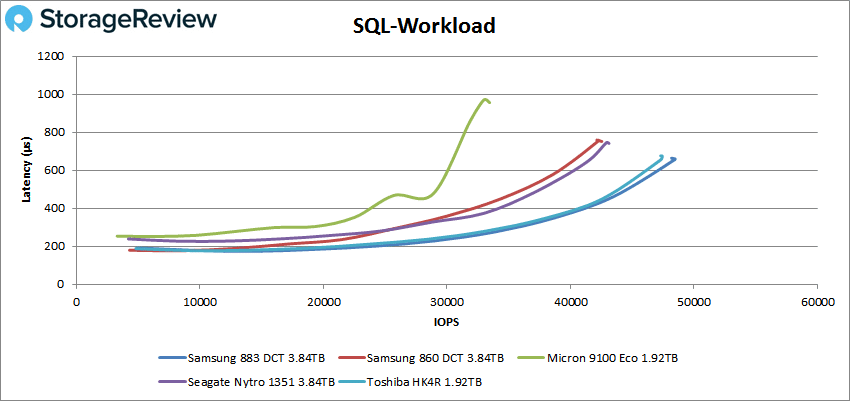The height and width of the screenshot is (401, 850).
Task: Select the Samsung 883 DCT 3.84TB legend entry
Action: point(242,358)
